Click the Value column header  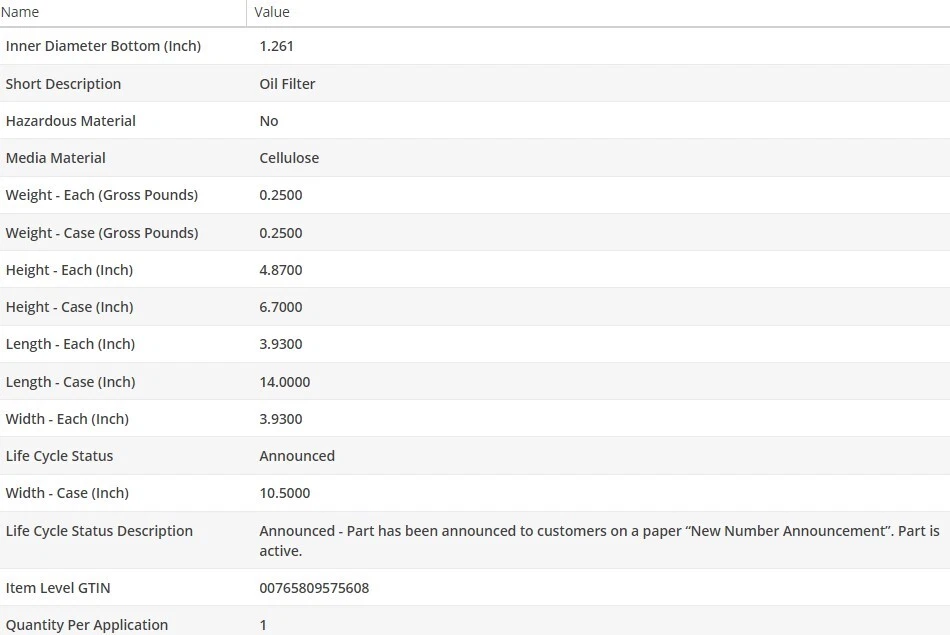pos(272,12)
